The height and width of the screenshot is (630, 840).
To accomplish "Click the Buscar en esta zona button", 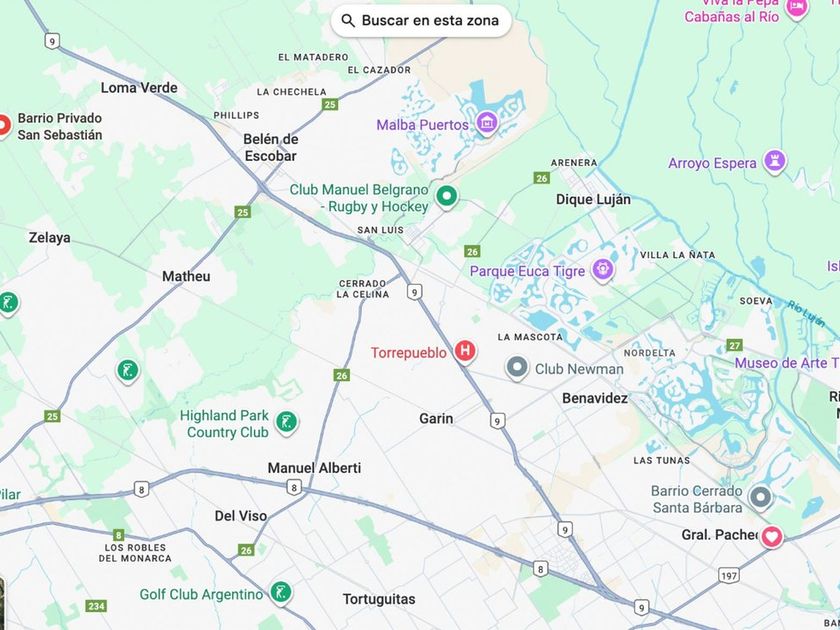I will click(x=421, y=21).
